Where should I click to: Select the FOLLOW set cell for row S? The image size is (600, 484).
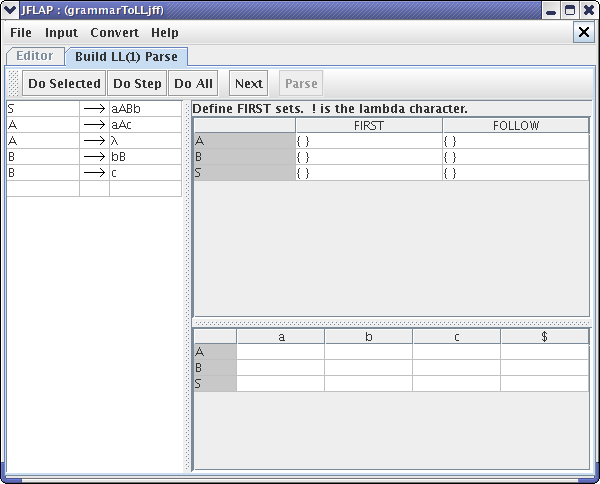[516, 173]
